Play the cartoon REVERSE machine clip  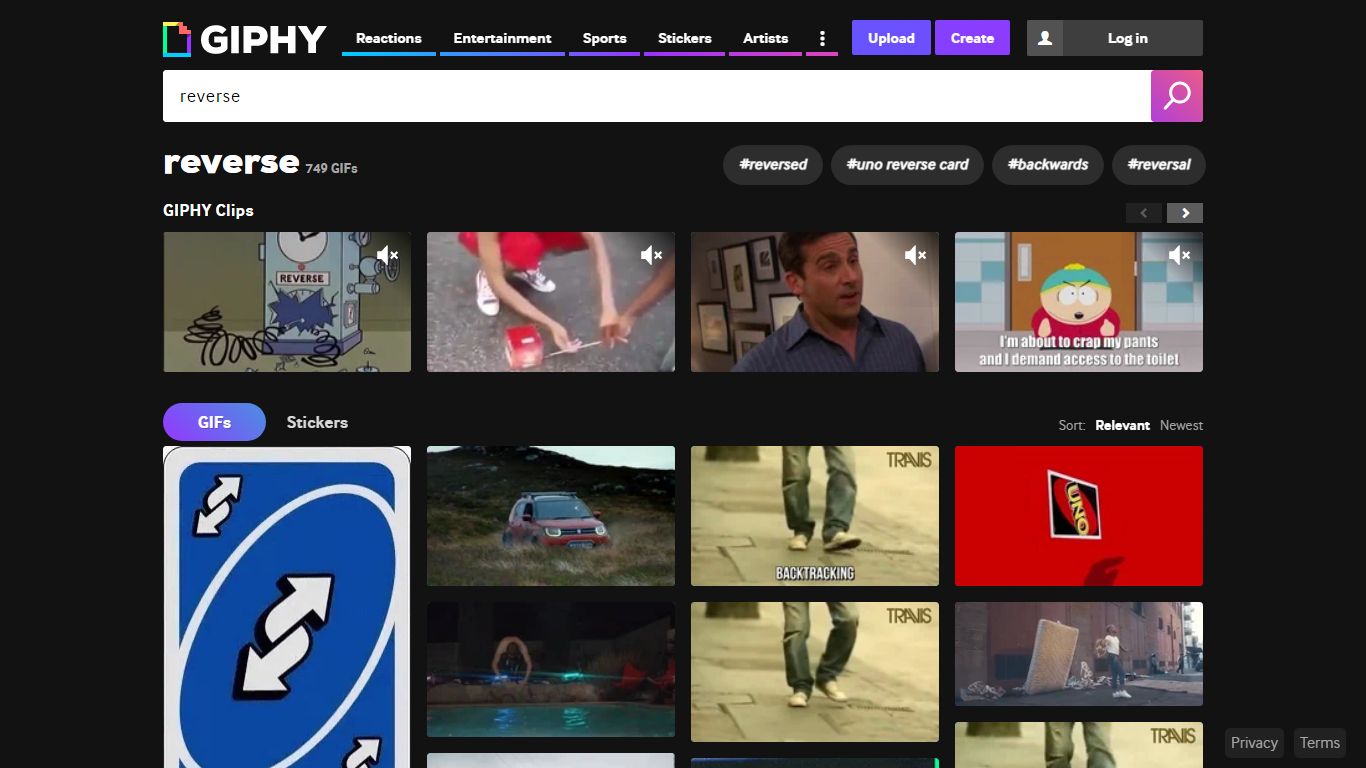coord(287,302)
